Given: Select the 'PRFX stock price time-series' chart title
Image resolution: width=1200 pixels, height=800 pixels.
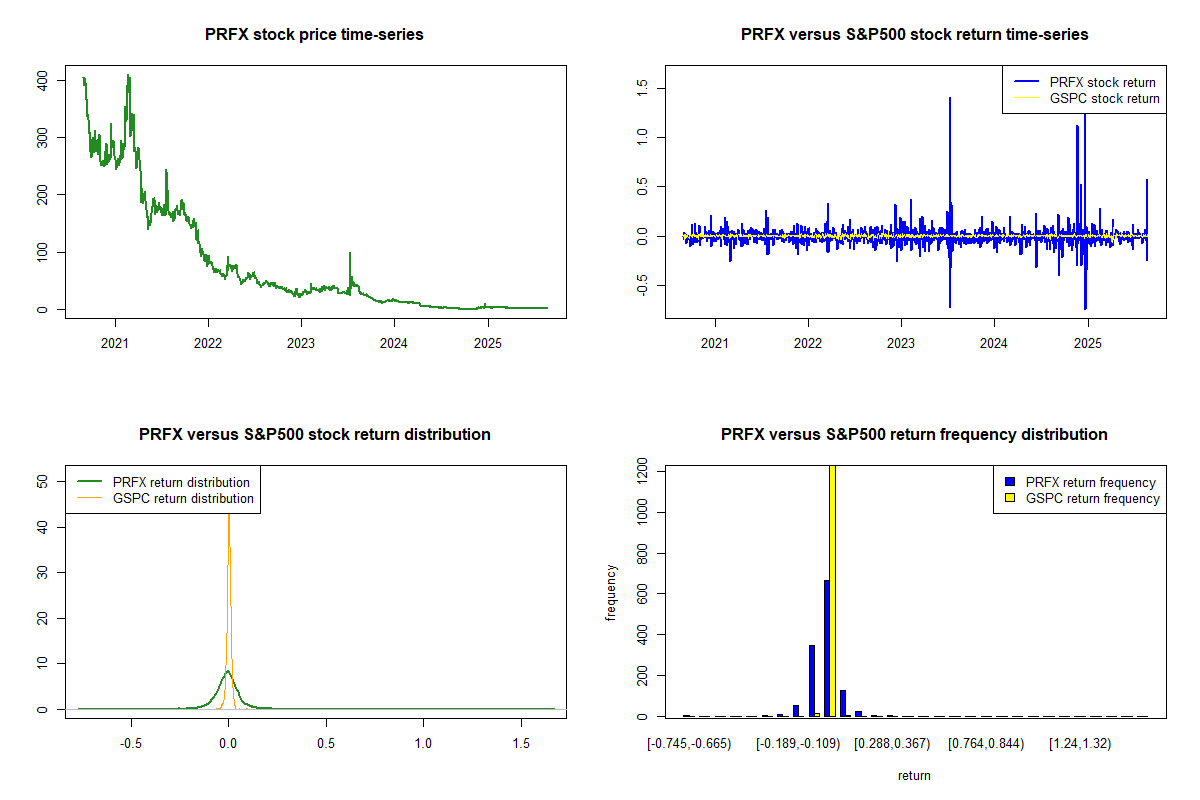Looking at the screenshot, I should tap(314, 35).
